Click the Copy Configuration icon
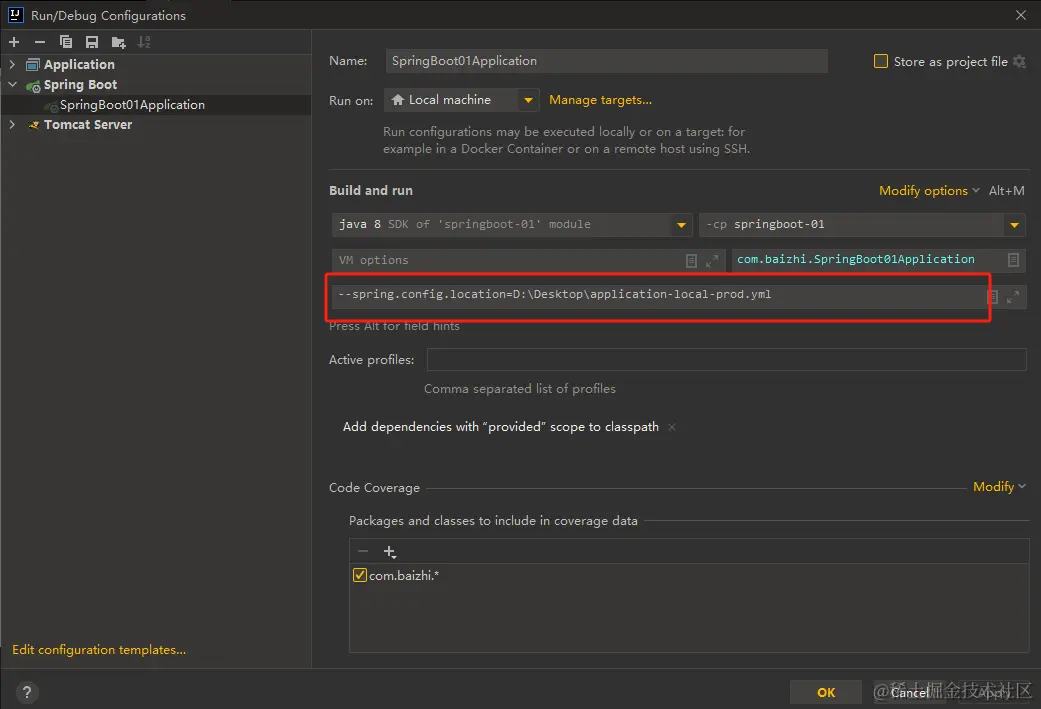 click(66, 42)
